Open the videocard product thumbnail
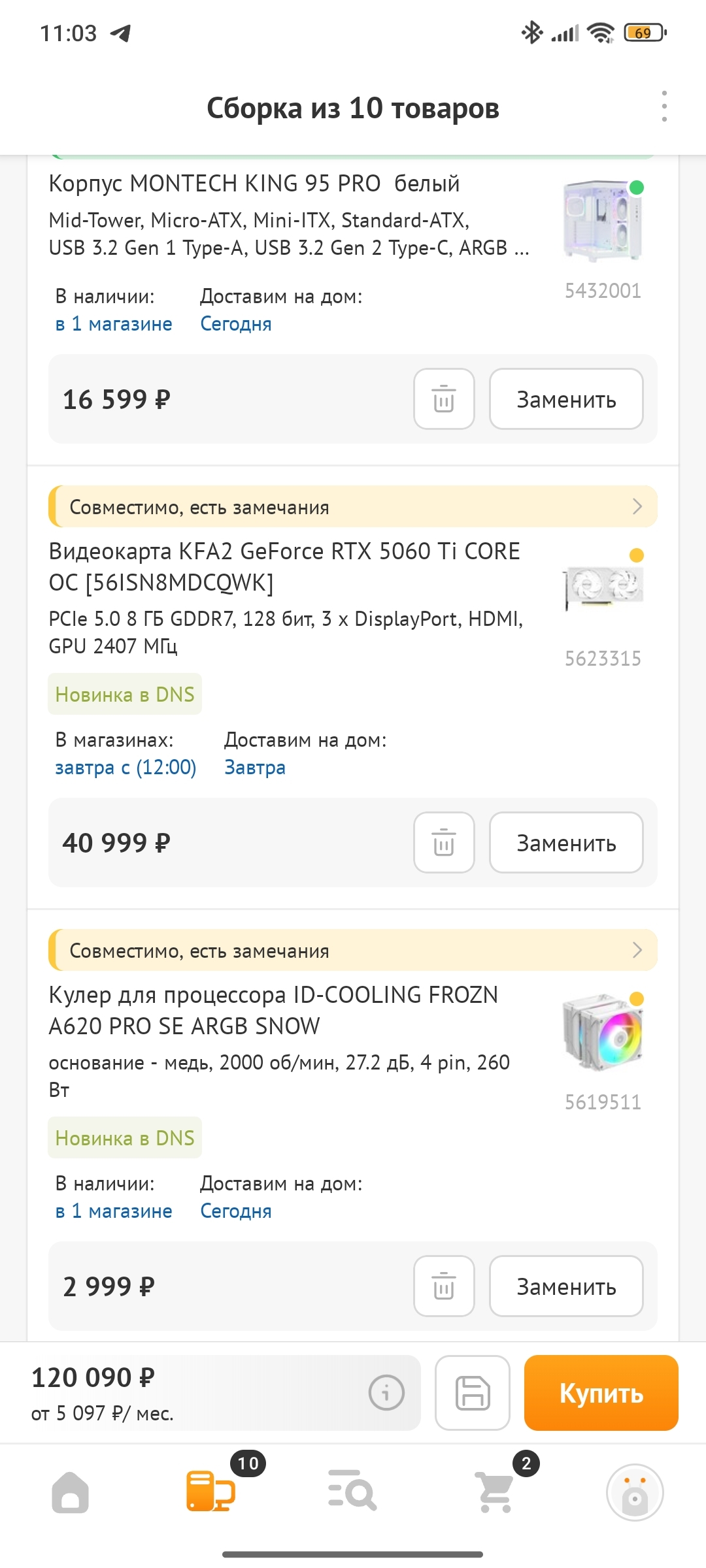 coord(603,587)
